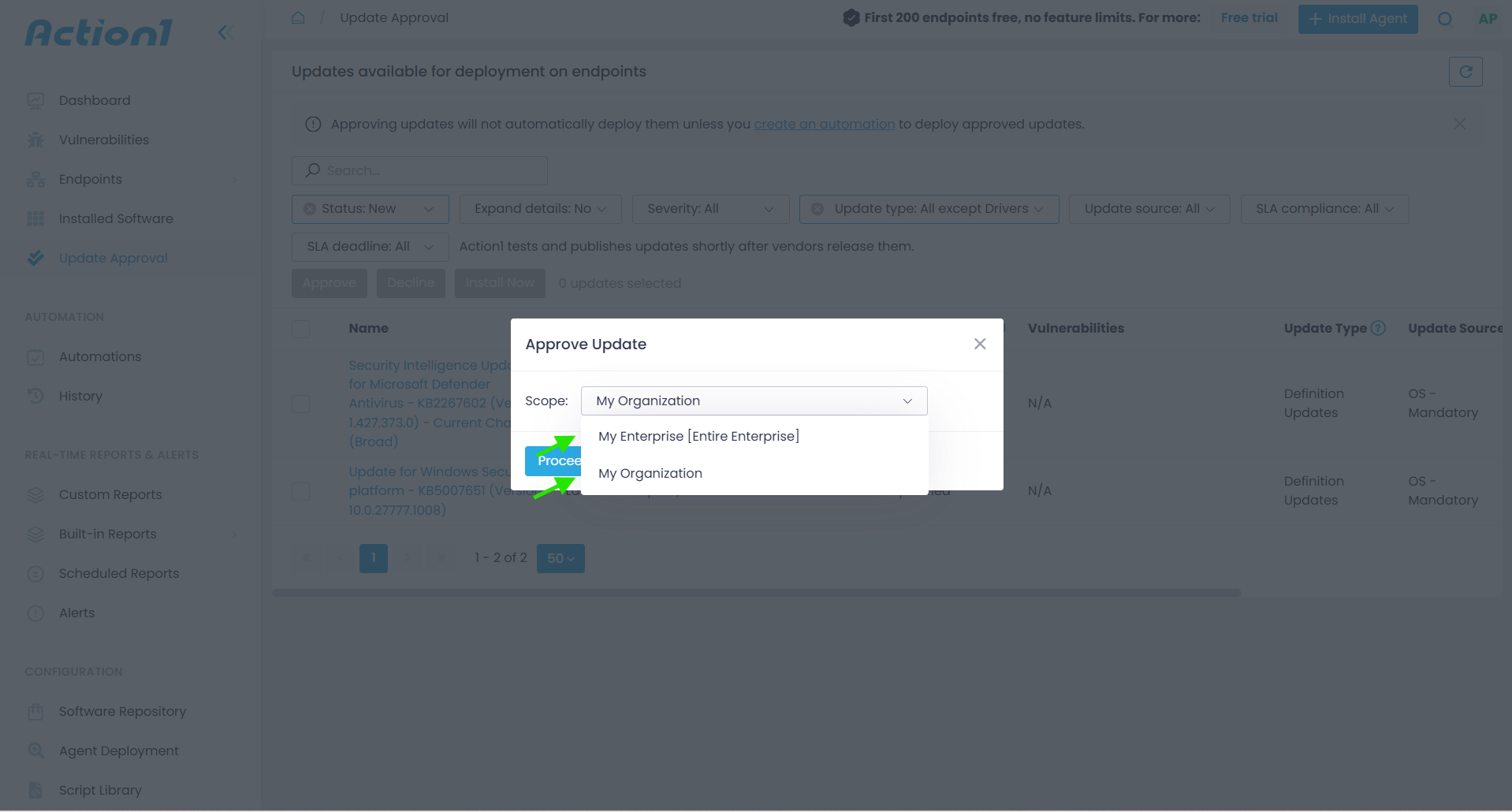Open Automations from the sidebar
Viewport: 1512px width, 812px height.
100,356
